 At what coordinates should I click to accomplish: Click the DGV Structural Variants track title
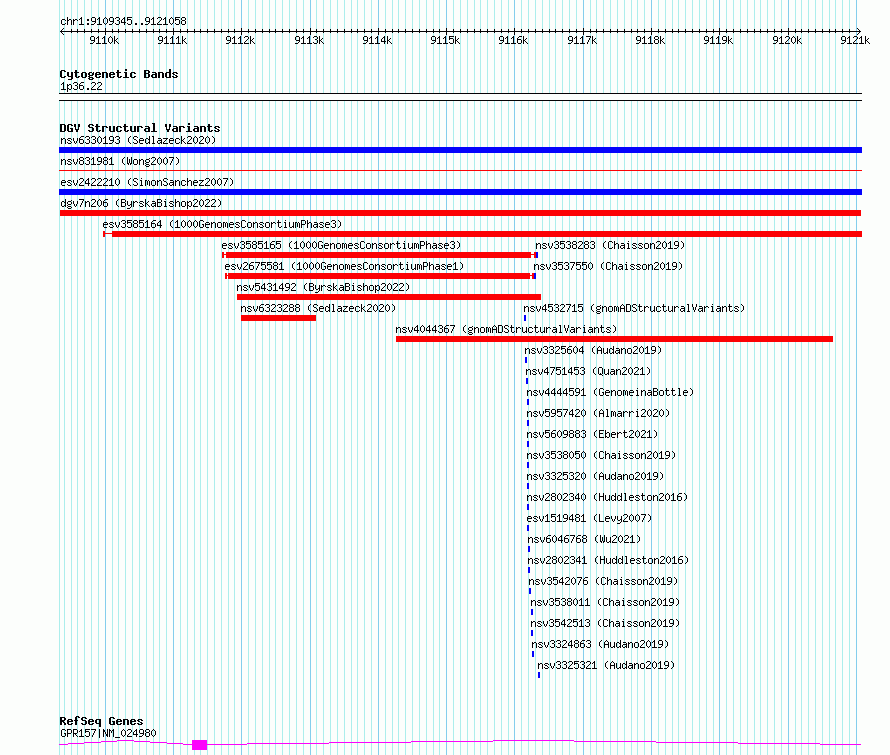pyautogui.click(x=140, y=128)
